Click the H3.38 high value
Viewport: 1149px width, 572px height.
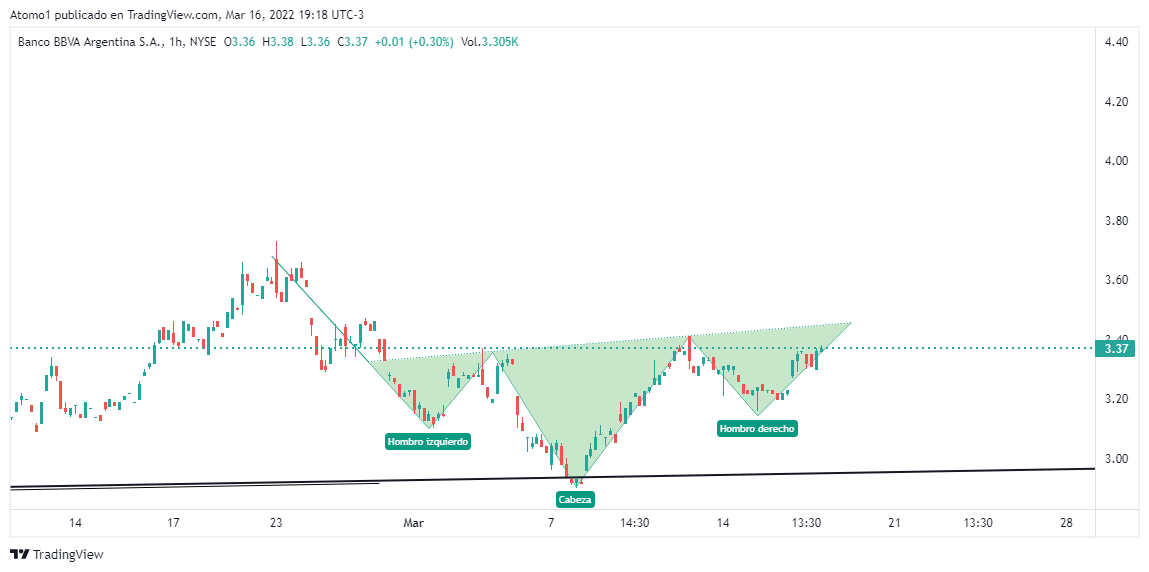tap(278, 42)
